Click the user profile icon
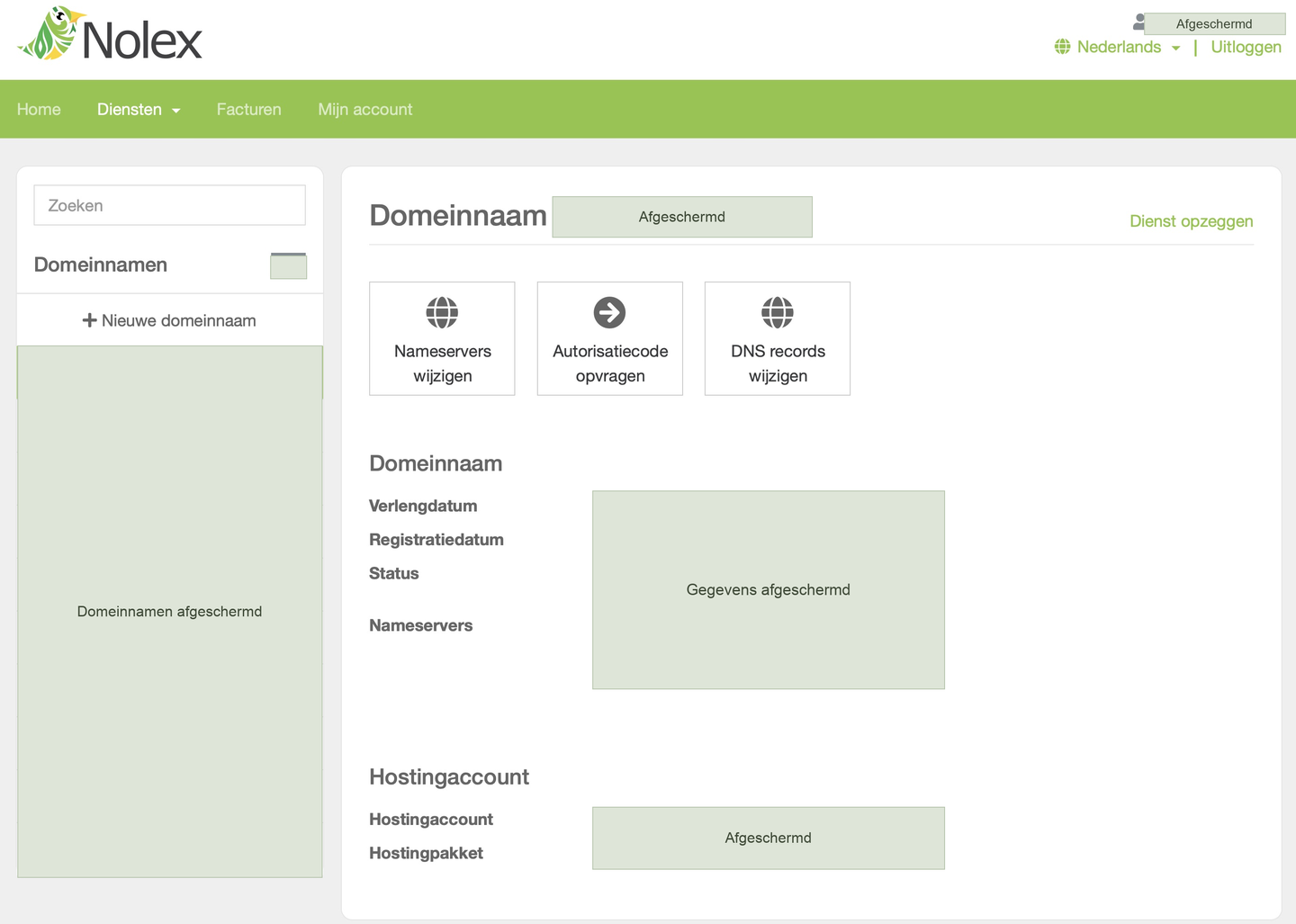This screenshot has height=924, width=1296. tap(1138, 22)
